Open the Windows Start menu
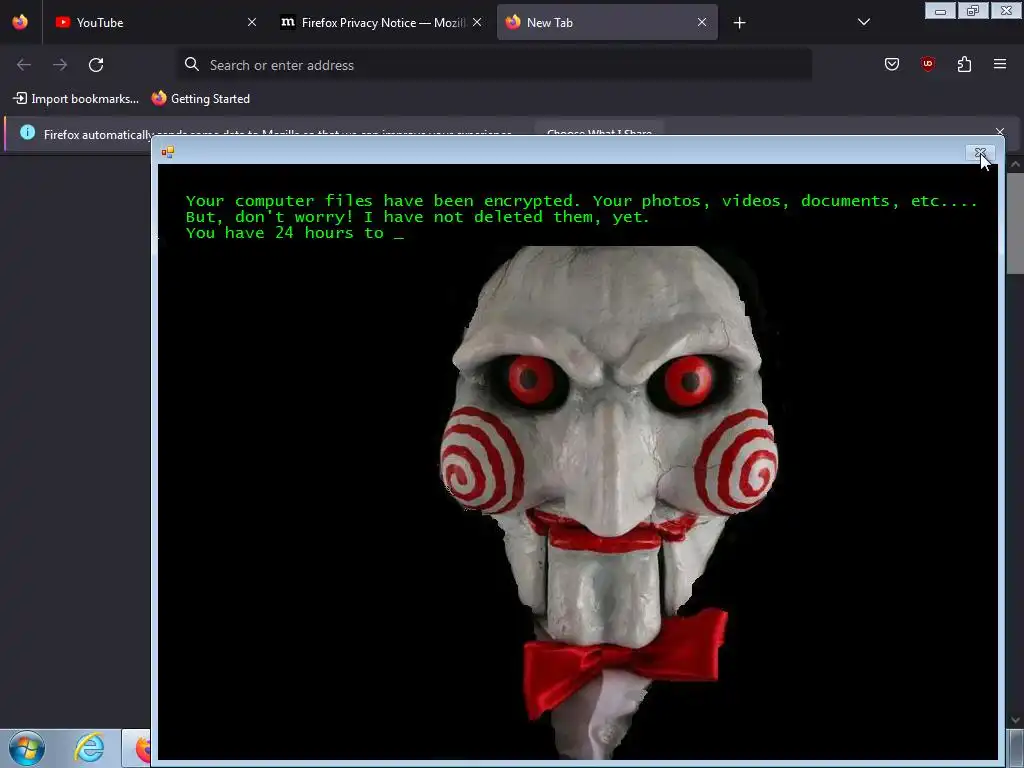This screenshot has height=768, width=1024. [x=27, y=748]
